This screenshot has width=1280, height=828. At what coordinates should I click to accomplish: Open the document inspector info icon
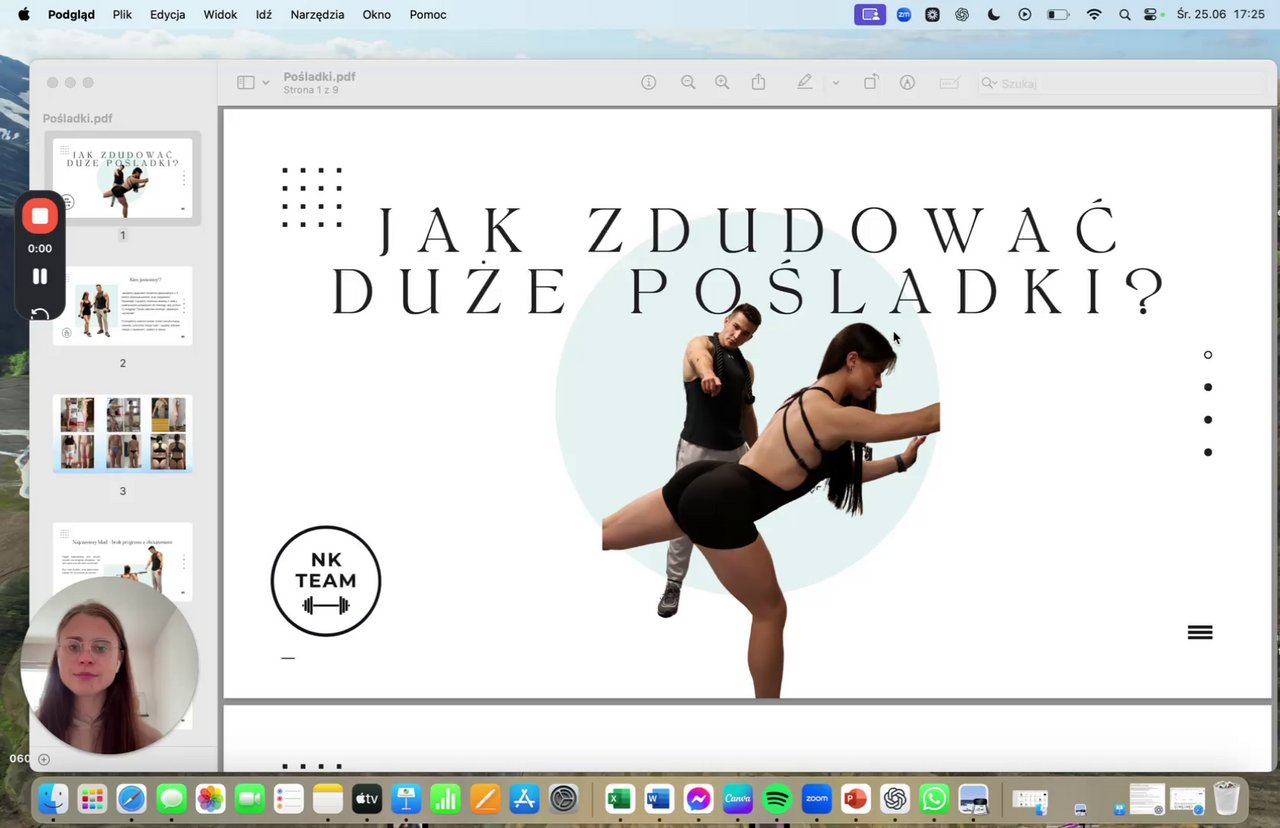(x=649, y=83)
